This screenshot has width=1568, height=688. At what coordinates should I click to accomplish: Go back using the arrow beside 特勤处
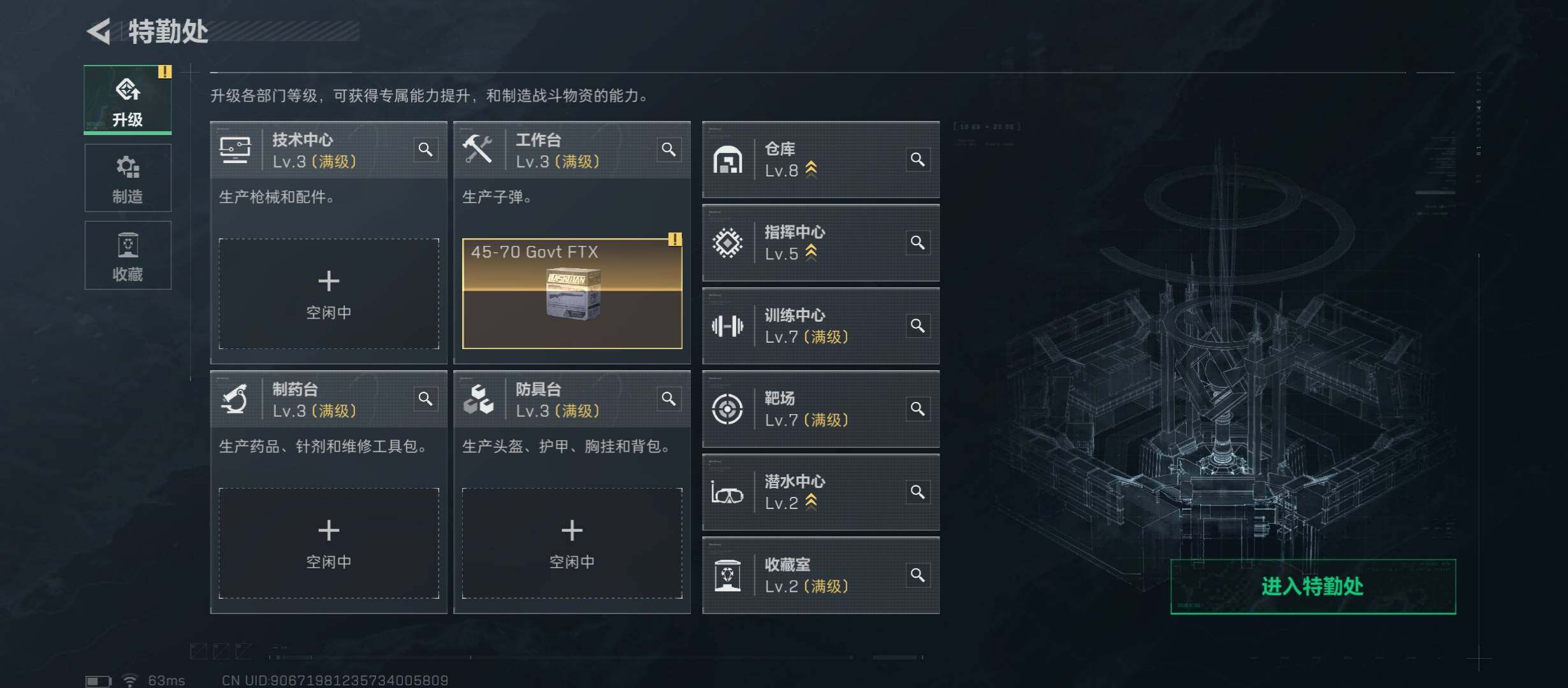pyautogui.click(x=99, y=31)
